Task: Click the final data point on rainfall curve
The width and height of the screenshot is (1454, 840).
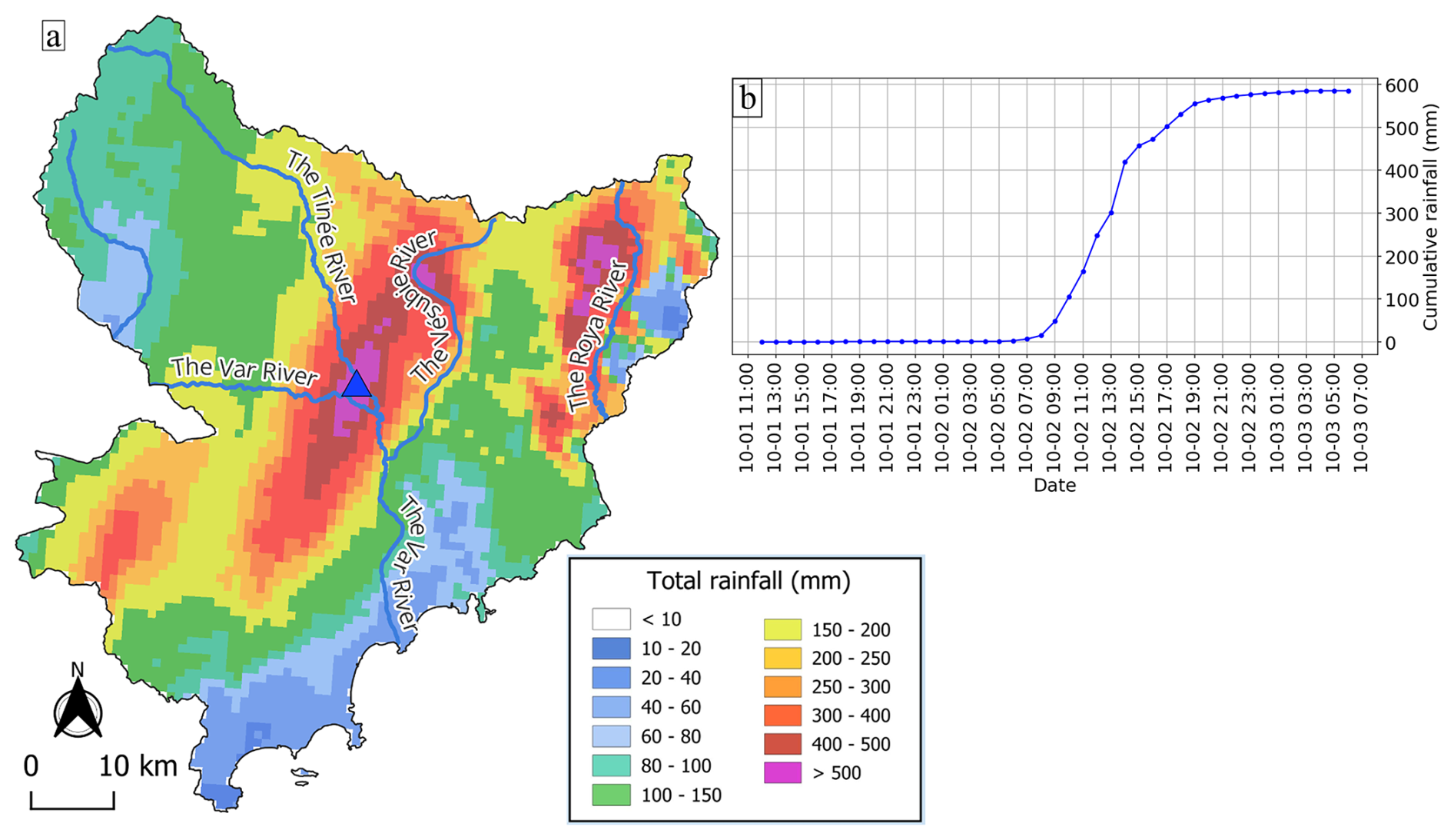Action: click(x=1348, y=91)
